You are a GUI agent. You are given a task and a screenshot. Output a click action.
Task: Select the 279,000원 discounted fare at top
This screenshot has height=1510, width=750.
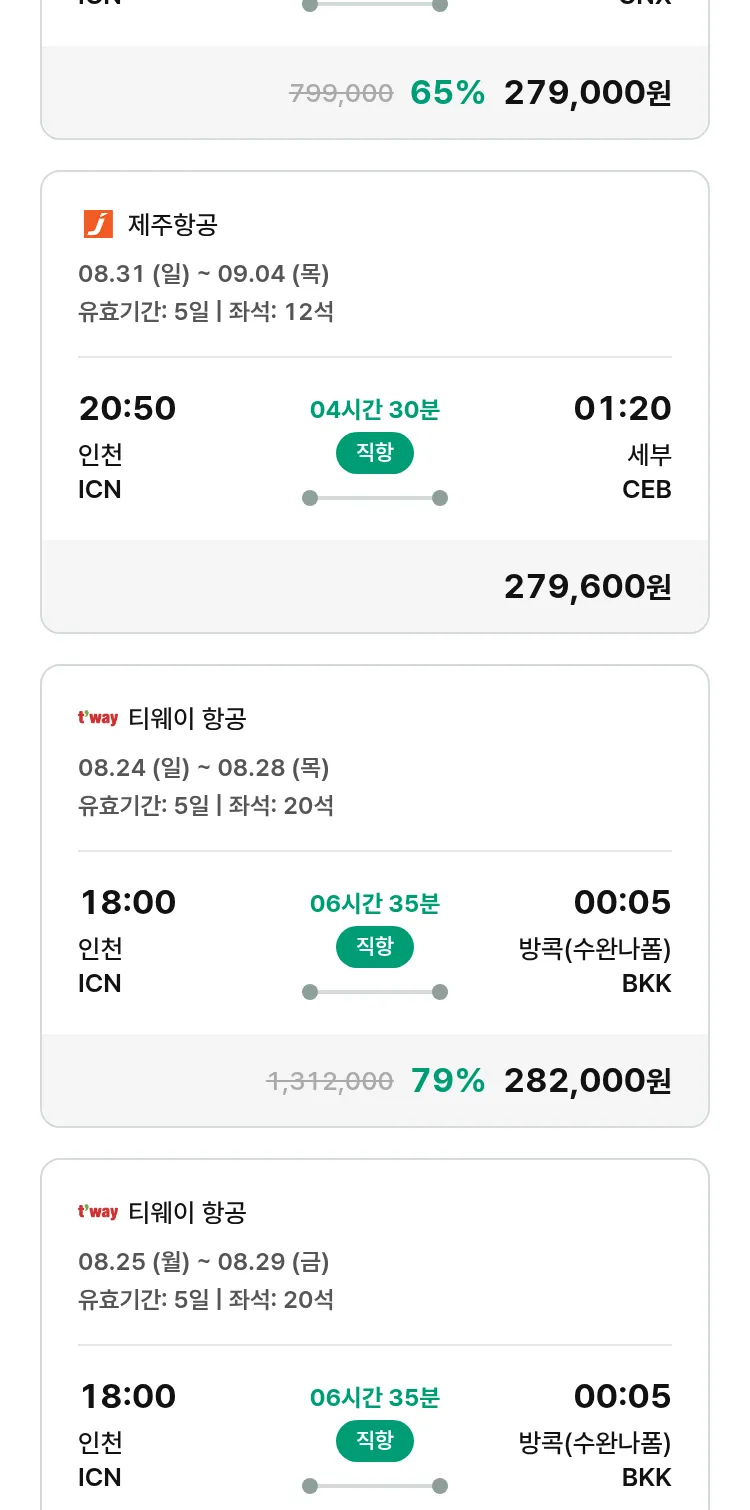coord(587,93)
